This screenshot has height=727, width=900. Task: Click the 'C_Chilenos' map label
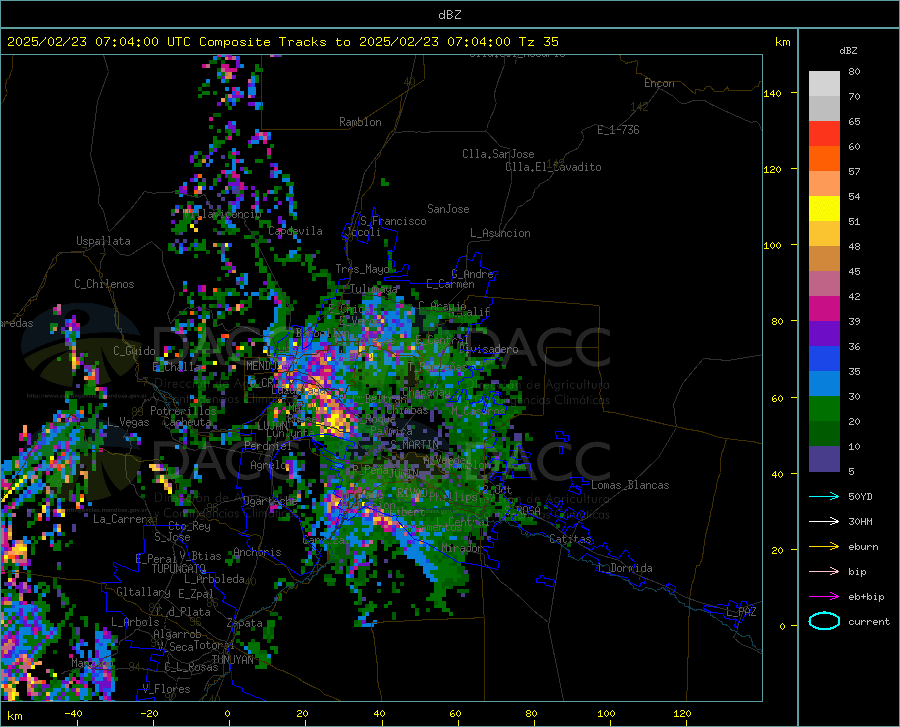tap(104, 284)
